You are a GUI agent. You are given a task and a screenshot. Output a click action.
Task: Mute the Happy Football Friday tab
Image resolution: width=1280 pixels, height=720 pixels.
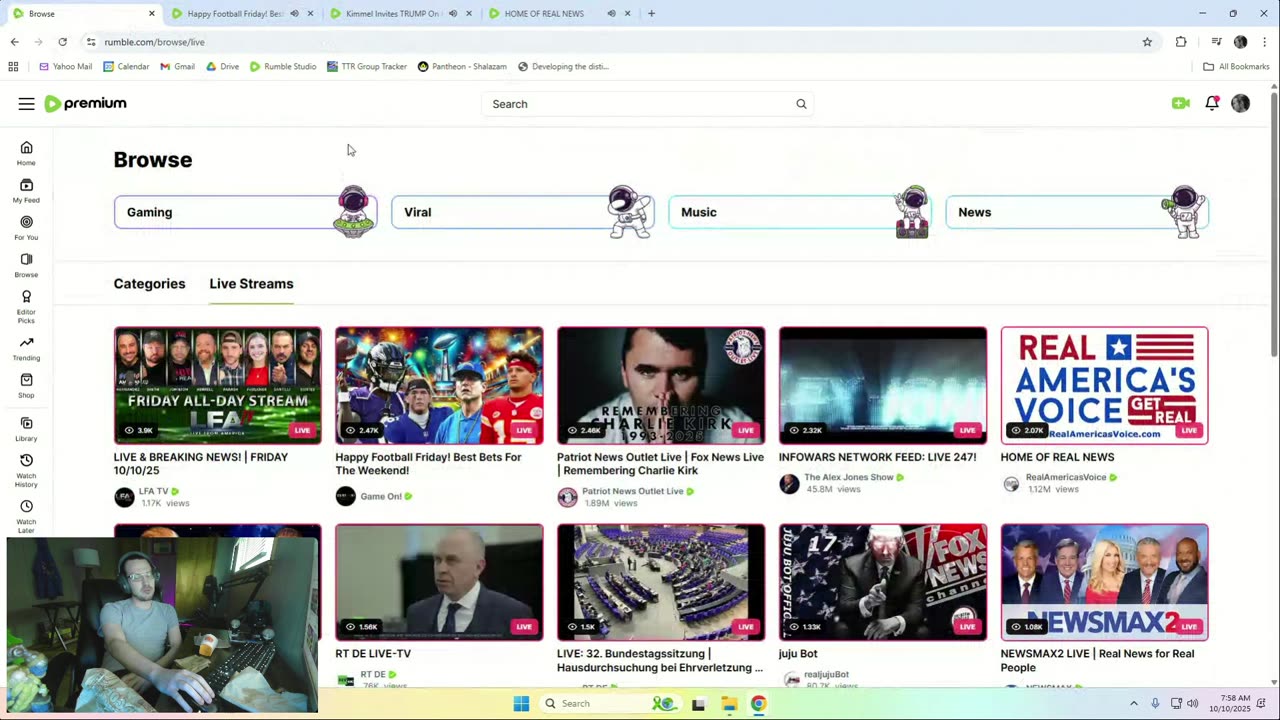294,14
